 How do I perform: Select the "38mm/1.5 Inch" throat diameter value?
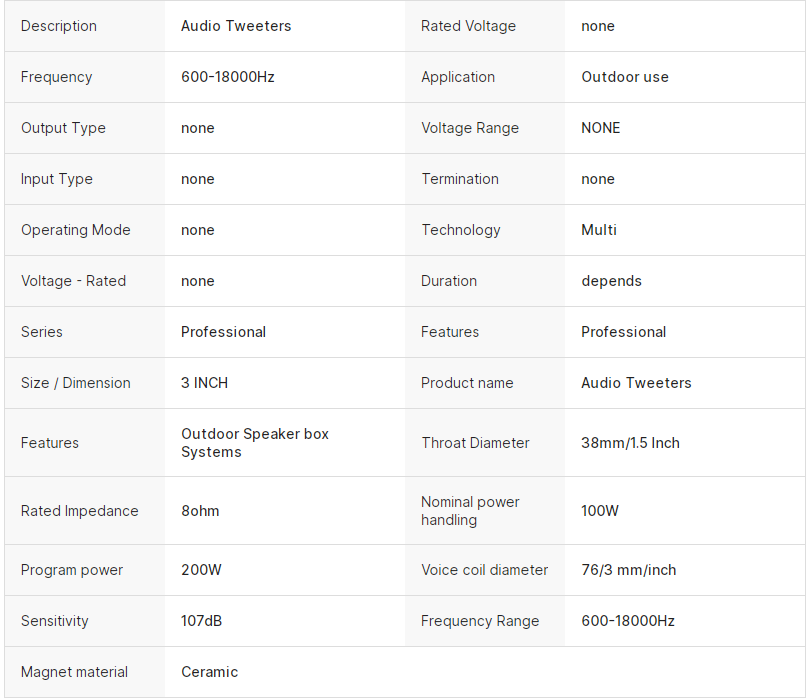coord(630,443)
